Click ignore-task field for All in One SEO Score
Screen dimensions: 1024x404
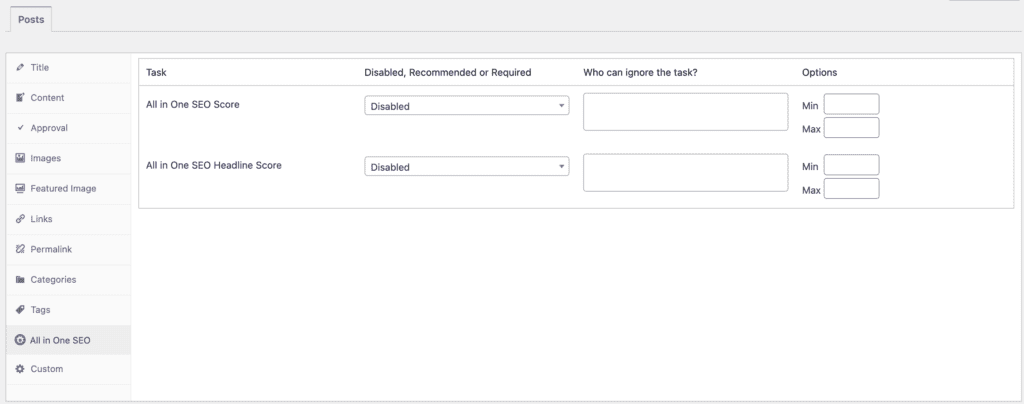685,112
